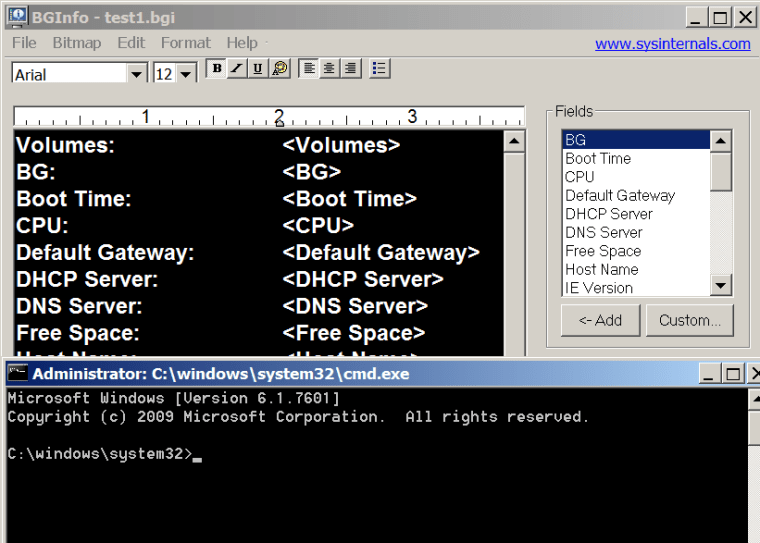Click the cmd.exe window system icon

tap(17, 373)
